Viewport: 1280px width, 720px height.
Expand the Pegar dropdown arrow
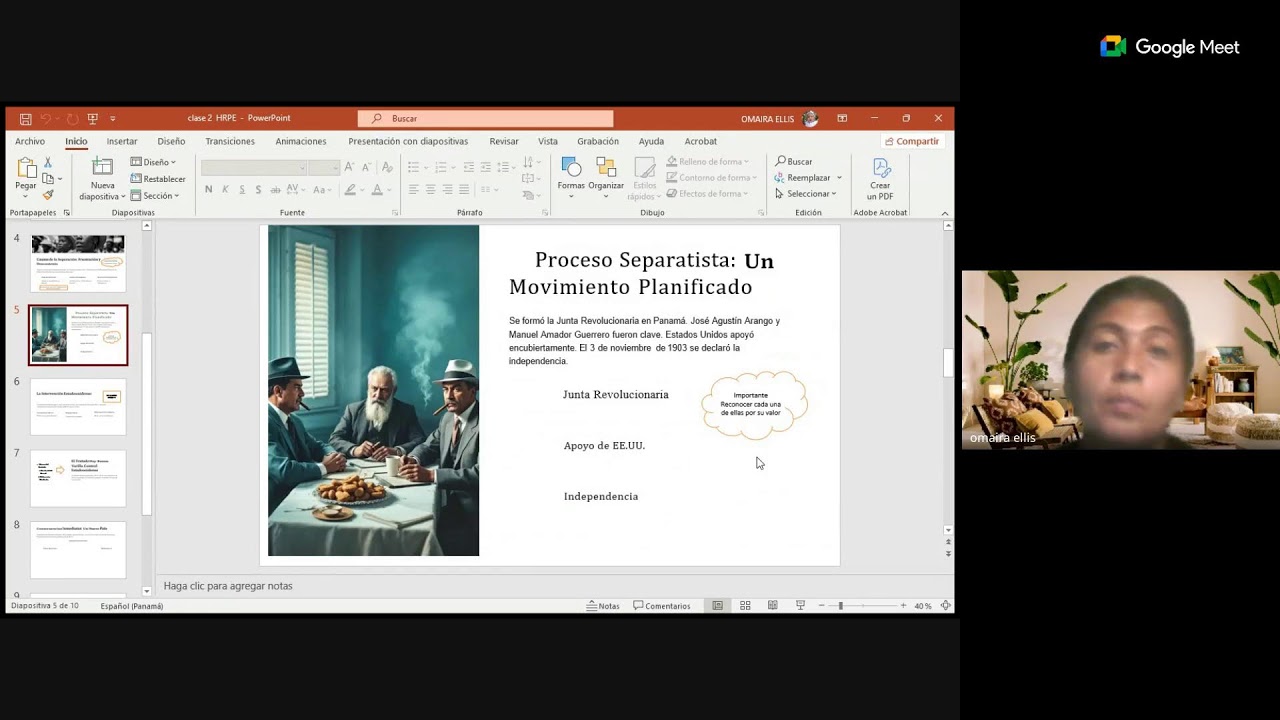[26, 194]
